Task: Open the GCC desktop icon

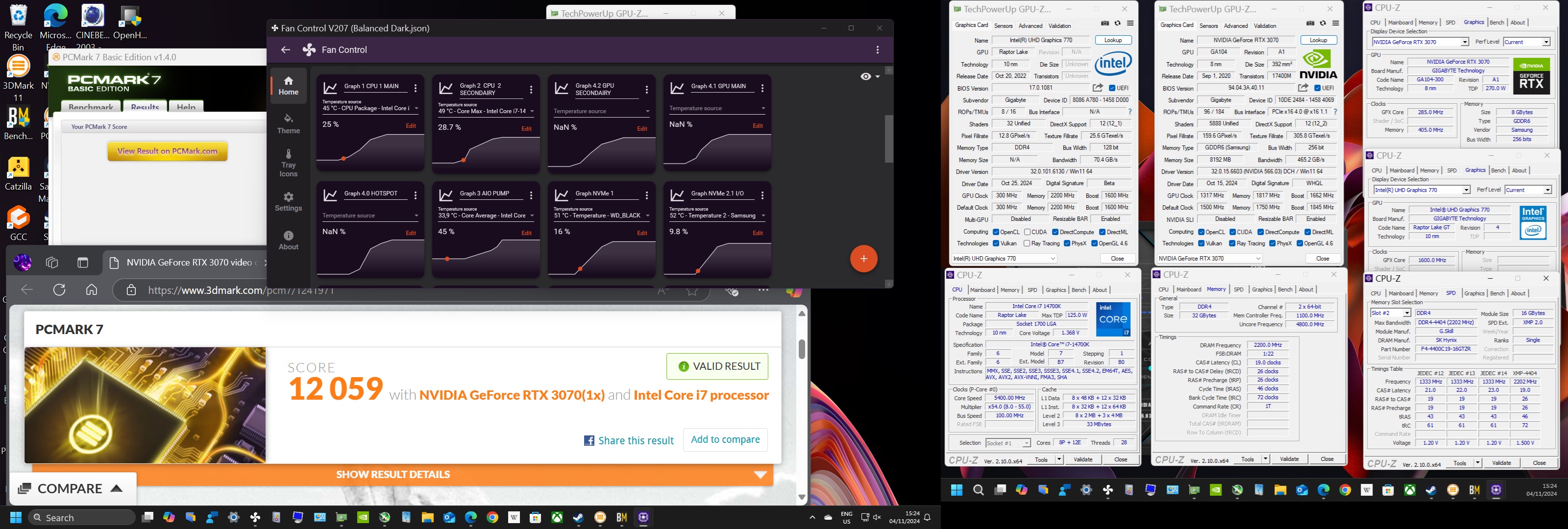Action: 19,223
